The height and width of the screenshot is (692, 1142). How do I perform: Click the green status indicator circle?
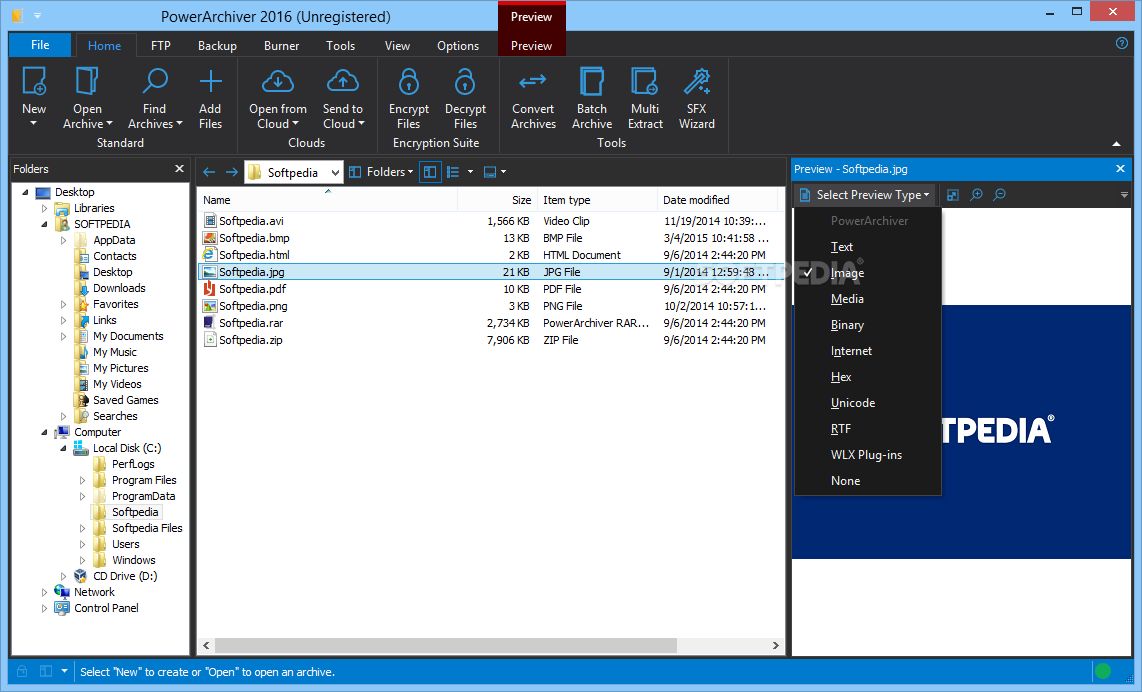coord(1103,671)
